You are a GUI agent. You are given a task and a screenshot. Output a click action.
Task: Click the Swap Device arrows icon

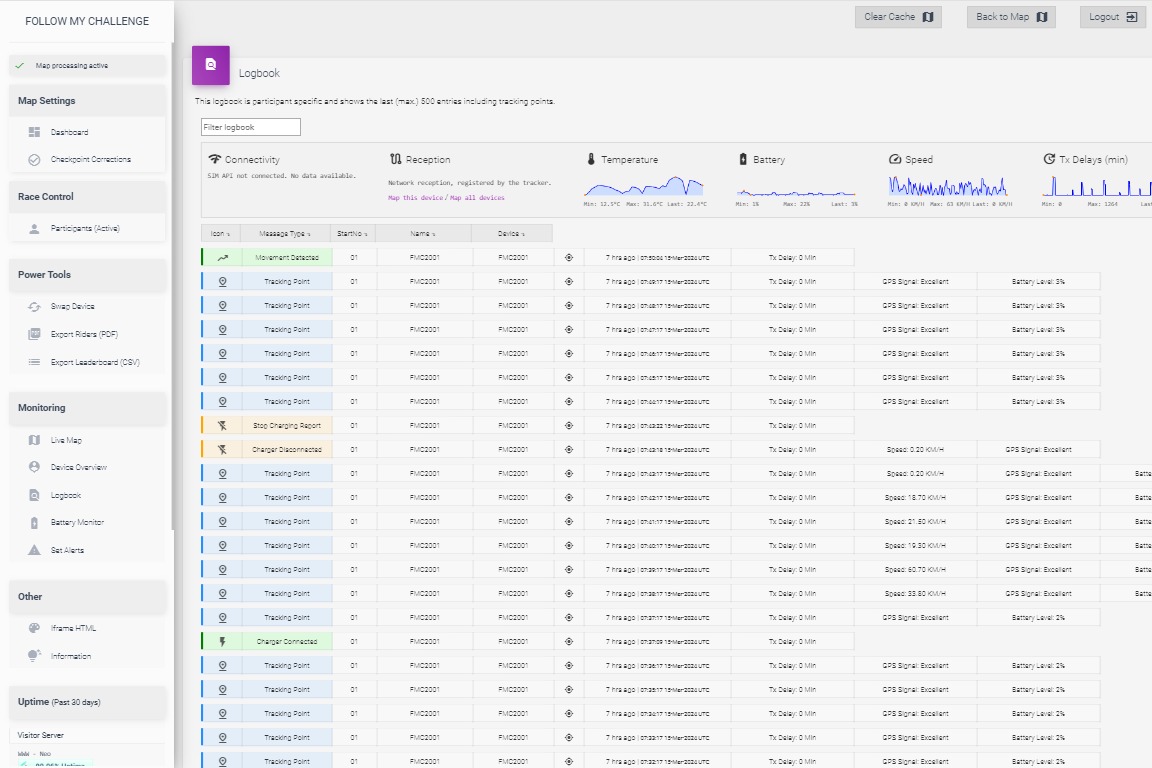(34, 306)
